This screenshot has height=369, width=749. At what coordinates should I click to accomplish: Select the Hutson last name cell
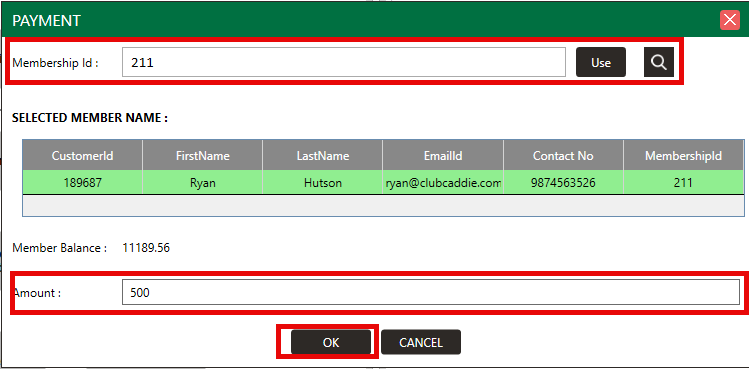click(322, 183)
